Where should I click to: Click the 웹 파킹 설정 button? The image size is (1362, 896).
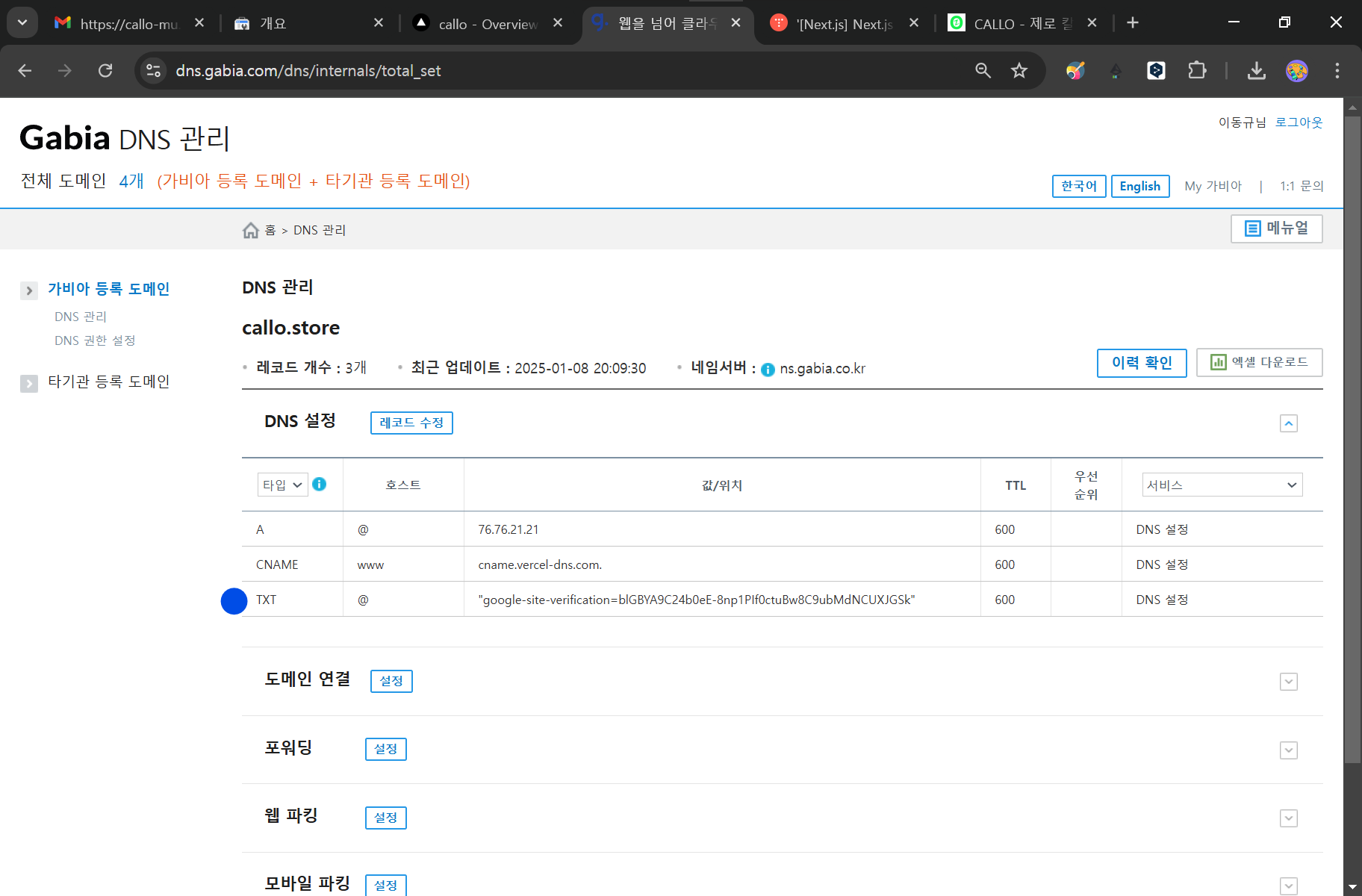pyautogui.click(x=386, y=818)
